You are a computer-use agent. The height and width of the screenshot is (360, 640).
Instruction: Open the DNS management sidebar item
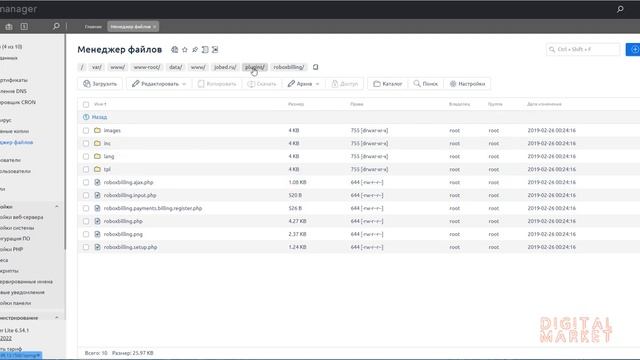(13, 91)
